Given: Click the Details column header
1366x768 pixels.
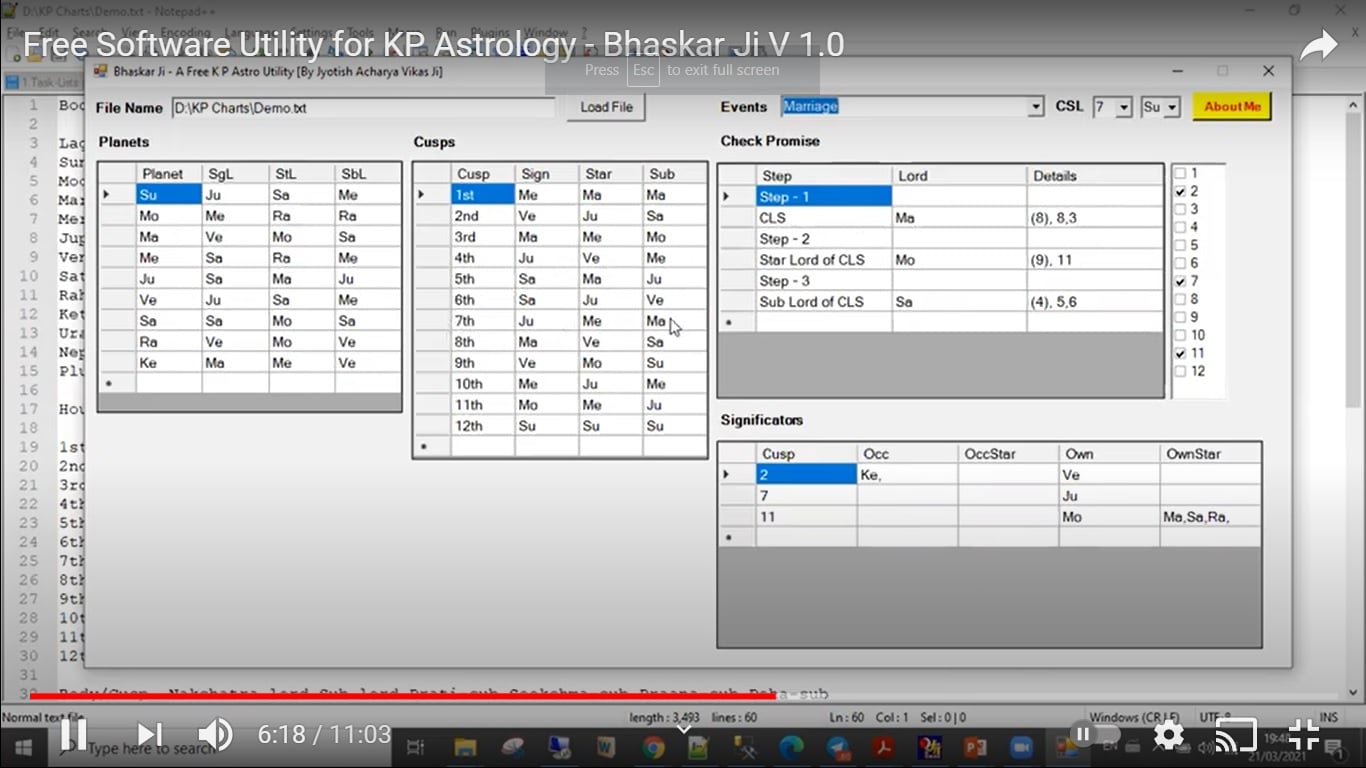Looking at the screenshot, I should 1095,176.
